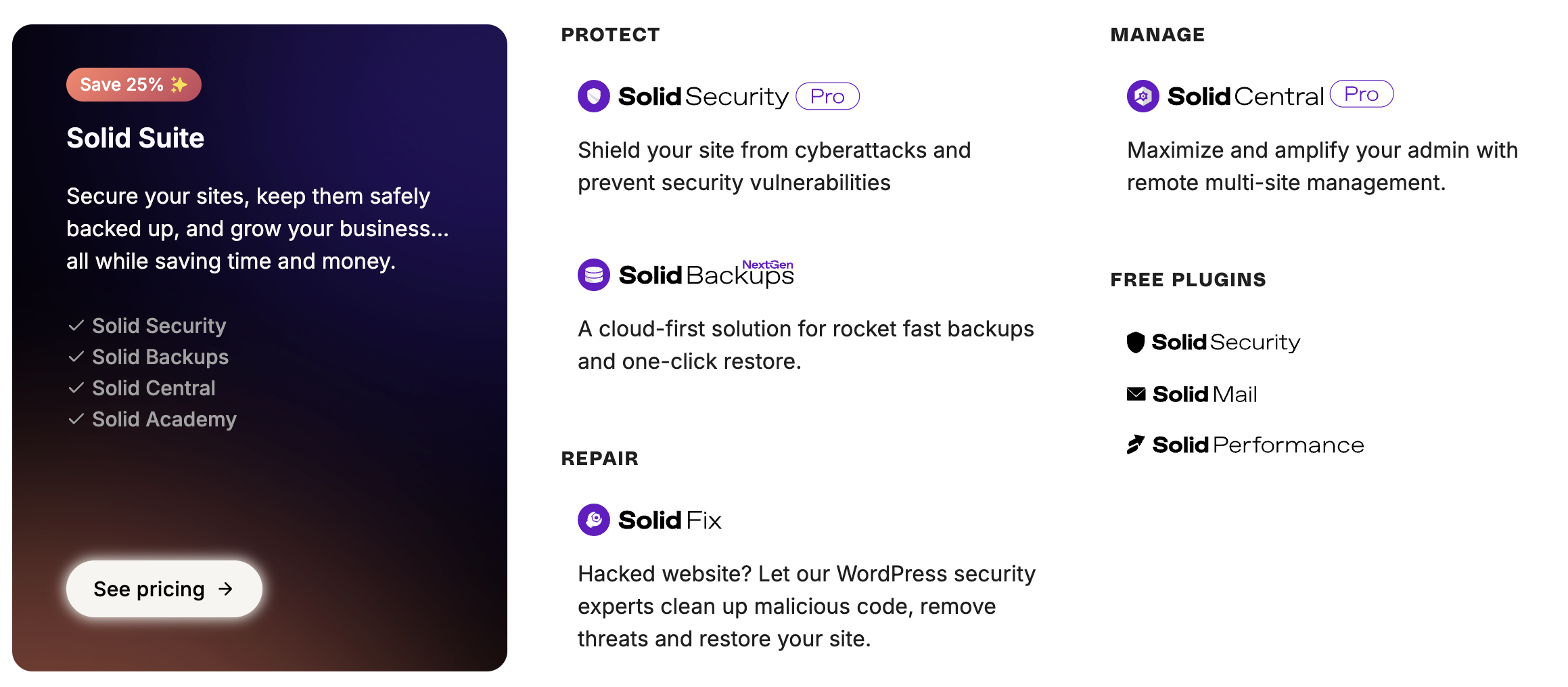Click the Solid Fix purple icon
The width and height of the screenshot is (1568, 687).
pyautogui.click(x=593, y=520)
